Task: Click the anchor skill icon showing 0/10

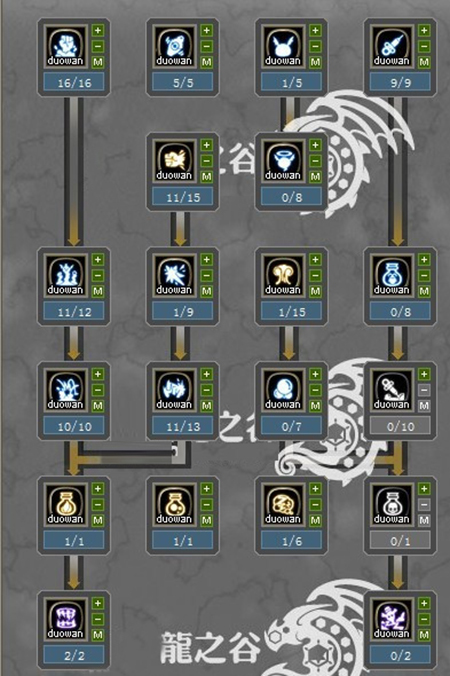Action: (x=391, y=390)
